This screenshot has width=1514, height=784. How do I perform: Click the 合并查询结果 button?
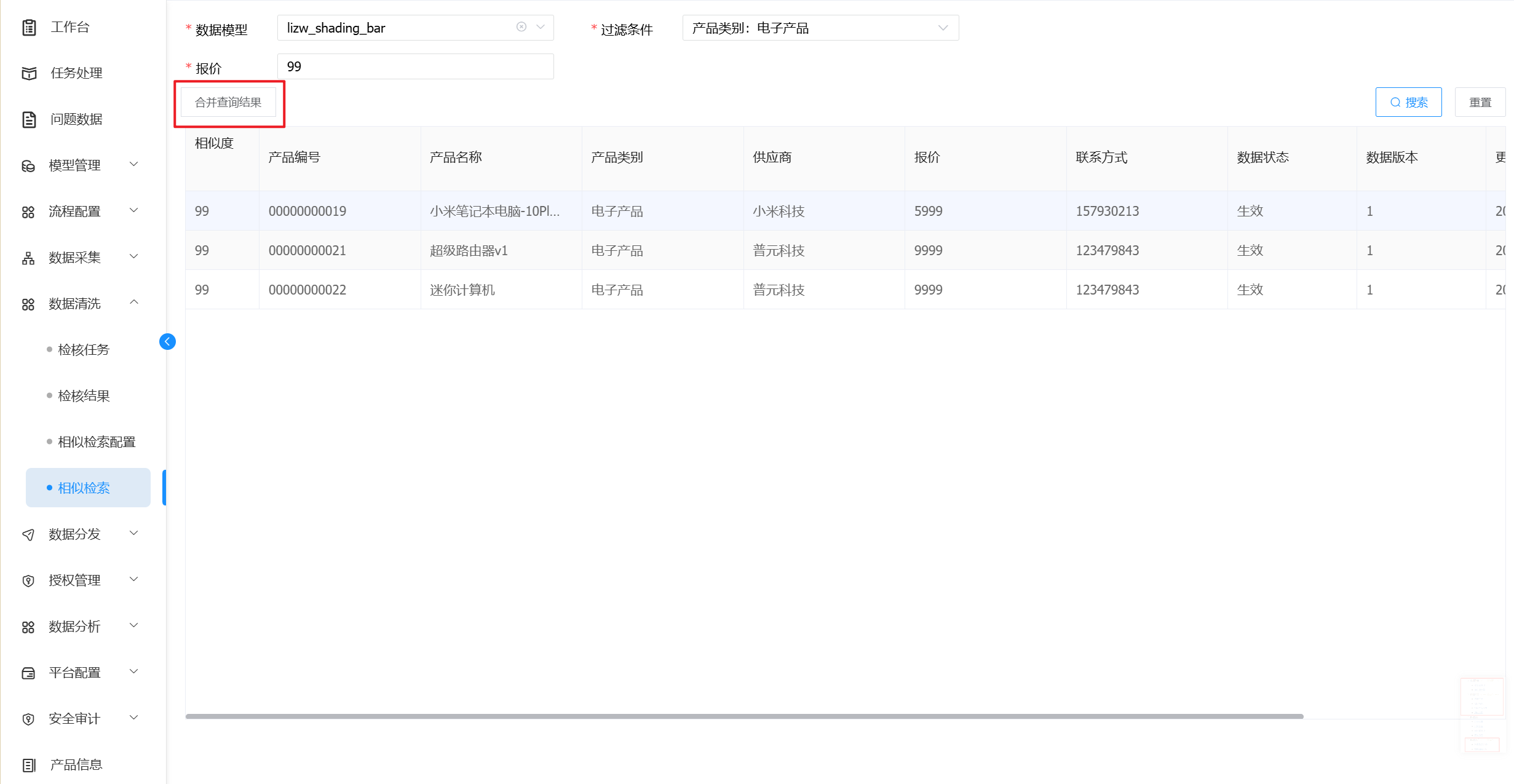[228, 102]
